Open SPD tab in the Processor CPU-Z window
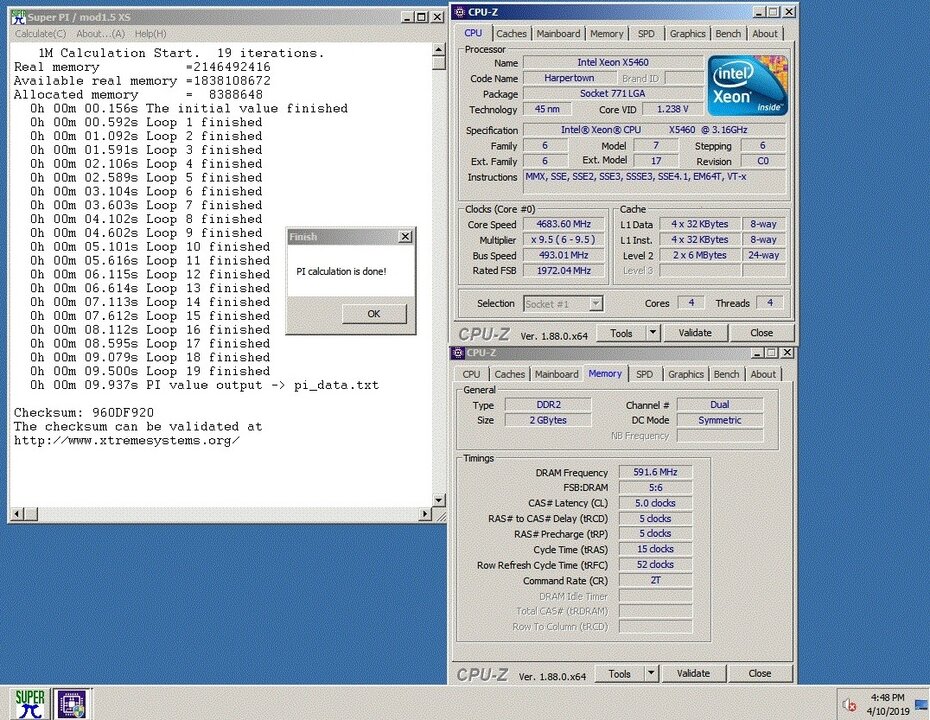The width and height of the screenshot is (930, 720). click(646, 34)
